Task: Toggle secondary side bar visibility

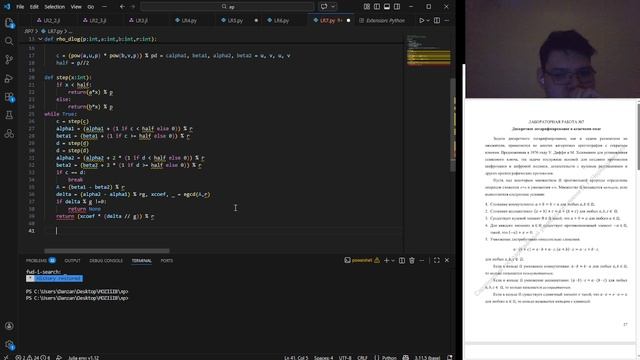Action: point(397,7)
